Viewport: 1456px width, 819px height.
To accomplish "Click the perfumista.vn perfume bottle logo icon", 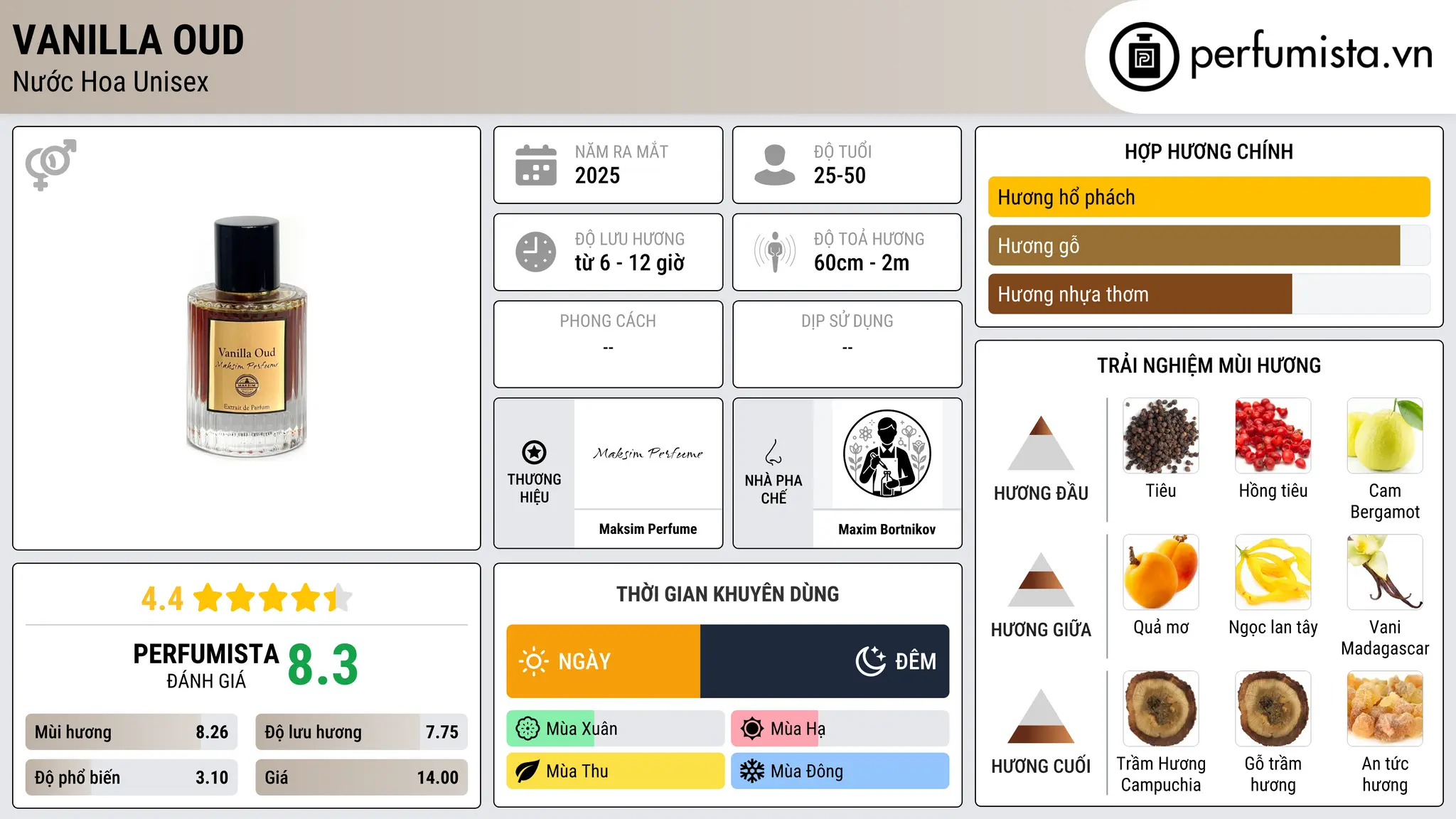I will pyautogui.click(x=1144, y=57).
